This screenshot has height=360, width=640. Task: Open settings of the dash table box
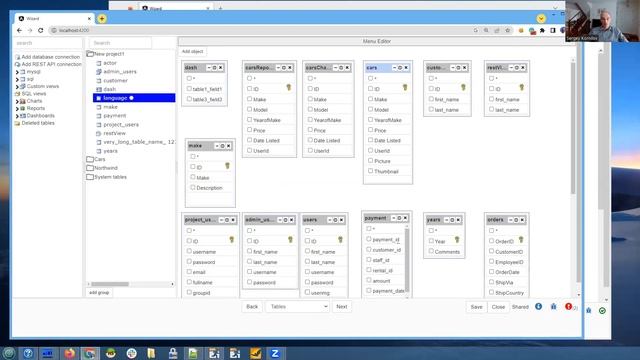click(x=215, y=68)
